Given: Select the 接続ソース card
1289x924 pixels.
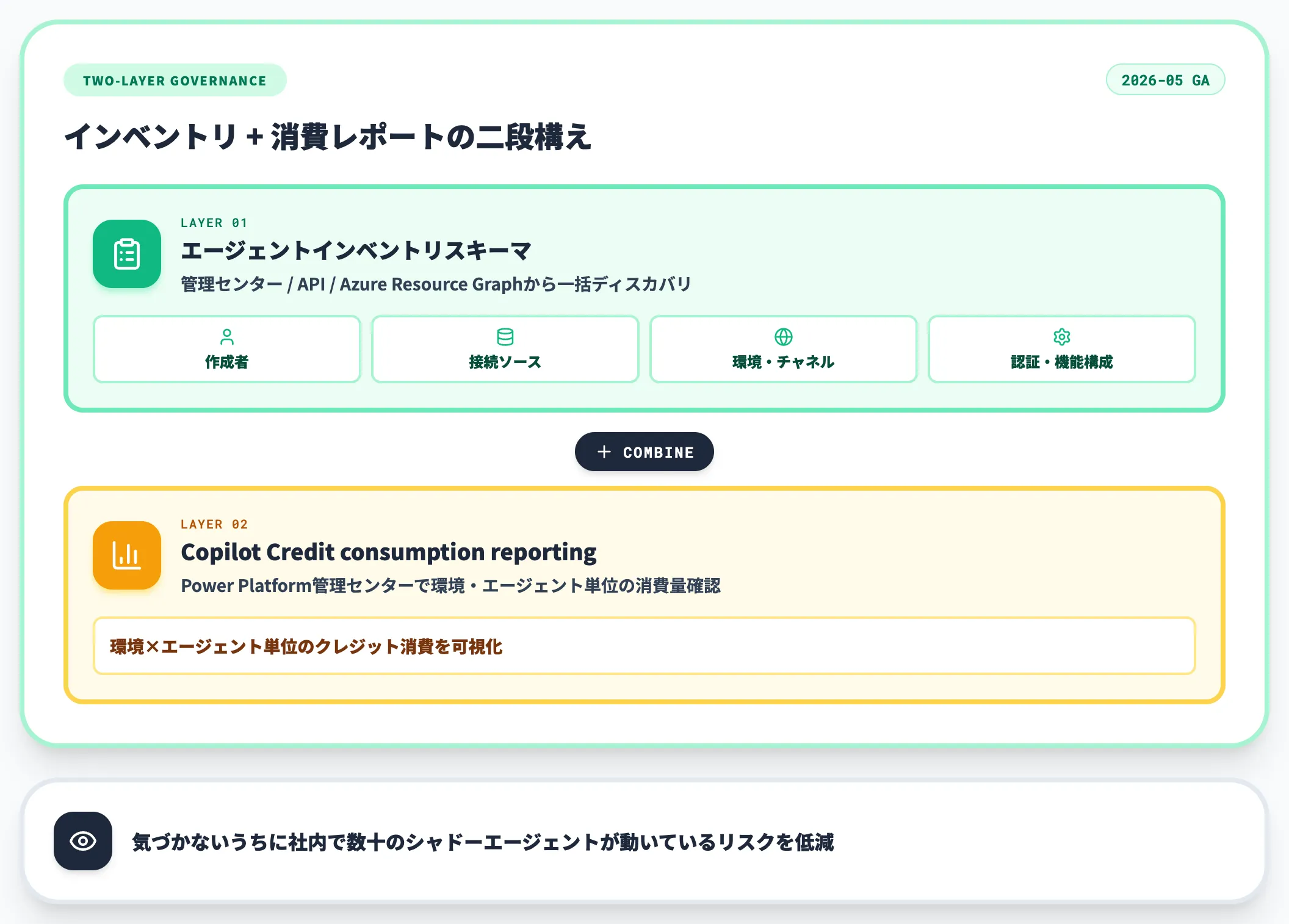Looking at the screenshot, I should [x=505, y=349].
